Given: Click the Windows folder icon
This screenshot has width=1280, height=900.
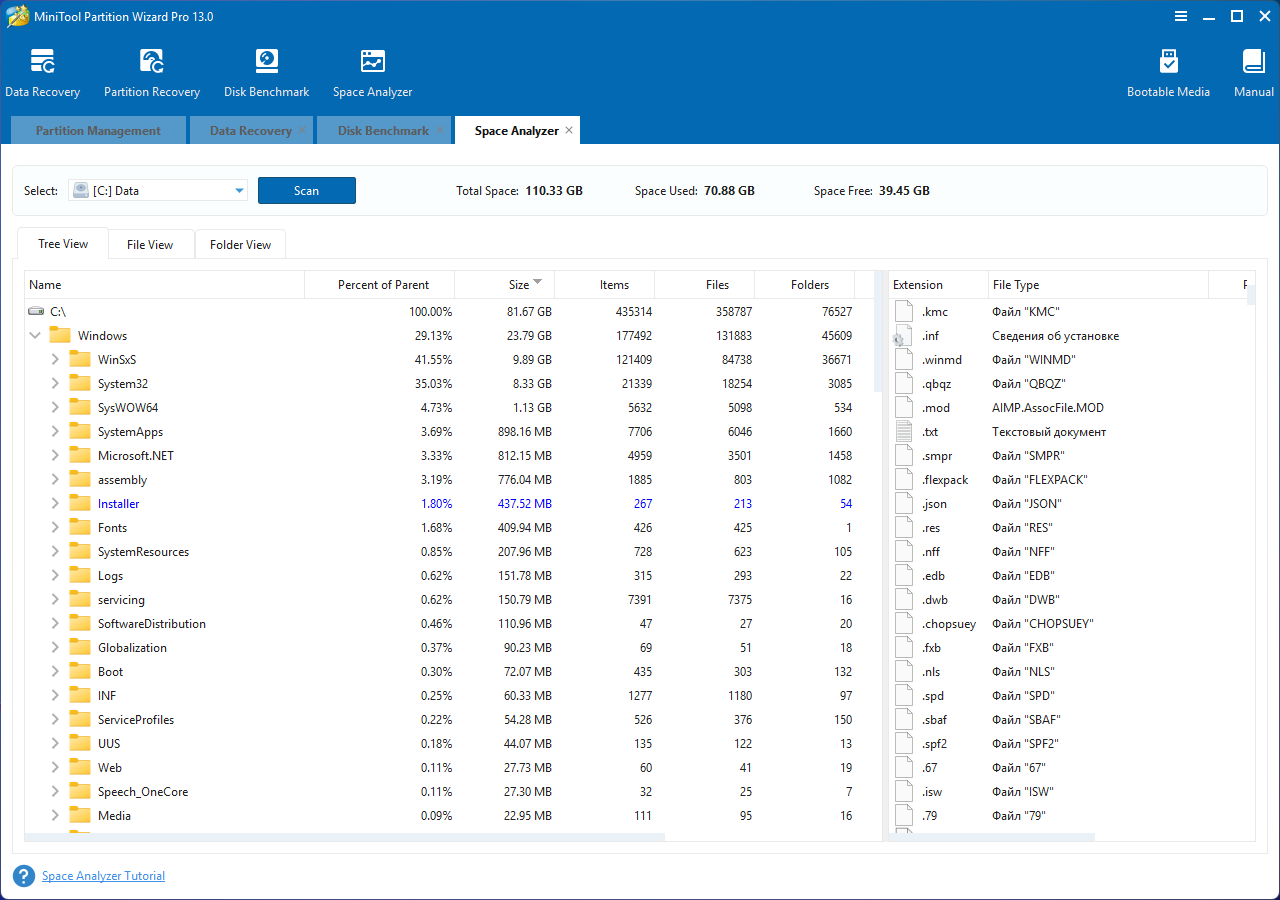Looking at the screenshot, I should coord(60,336).
